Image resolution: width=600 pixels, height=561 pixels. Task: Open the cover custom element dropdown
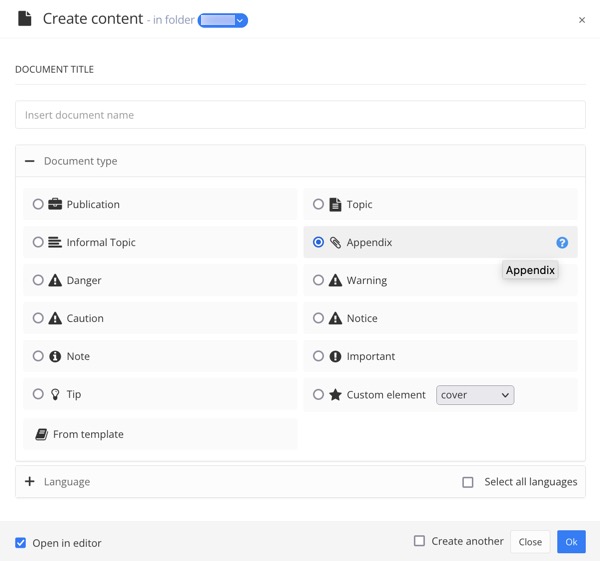click(x=475, y=395)
